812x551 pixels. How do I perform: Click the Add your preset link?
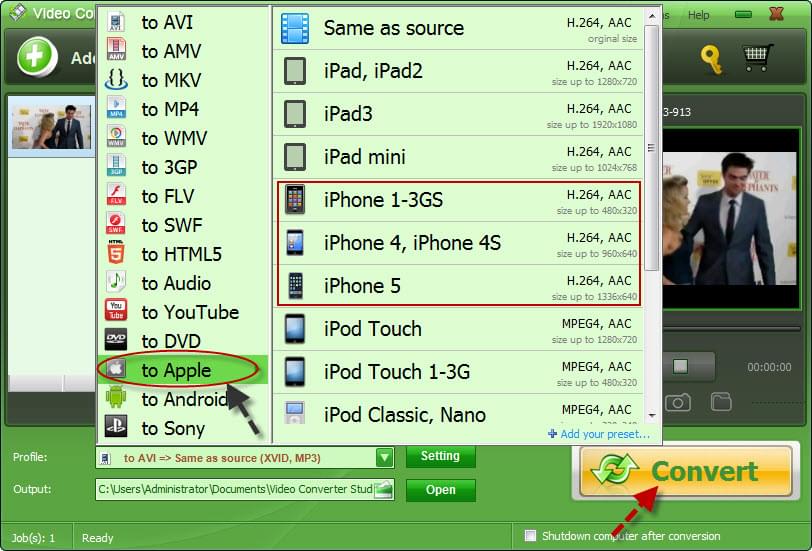click(x=598, y=434)
